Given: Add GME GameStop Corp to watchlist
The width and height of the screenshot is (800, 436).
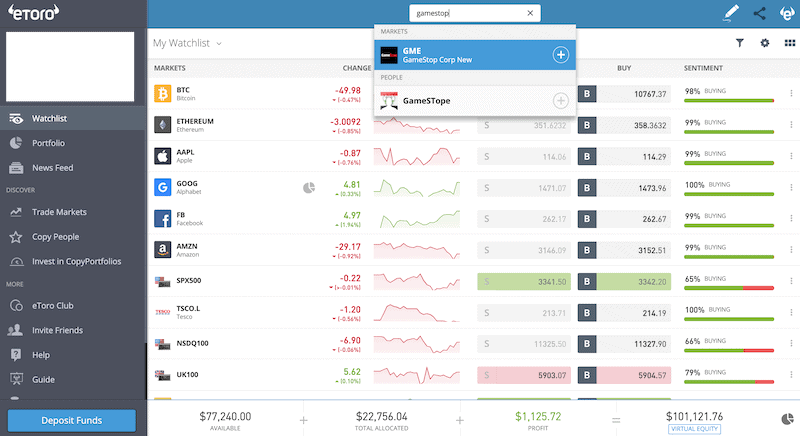Looking at the screenshot, I should 561,55.
